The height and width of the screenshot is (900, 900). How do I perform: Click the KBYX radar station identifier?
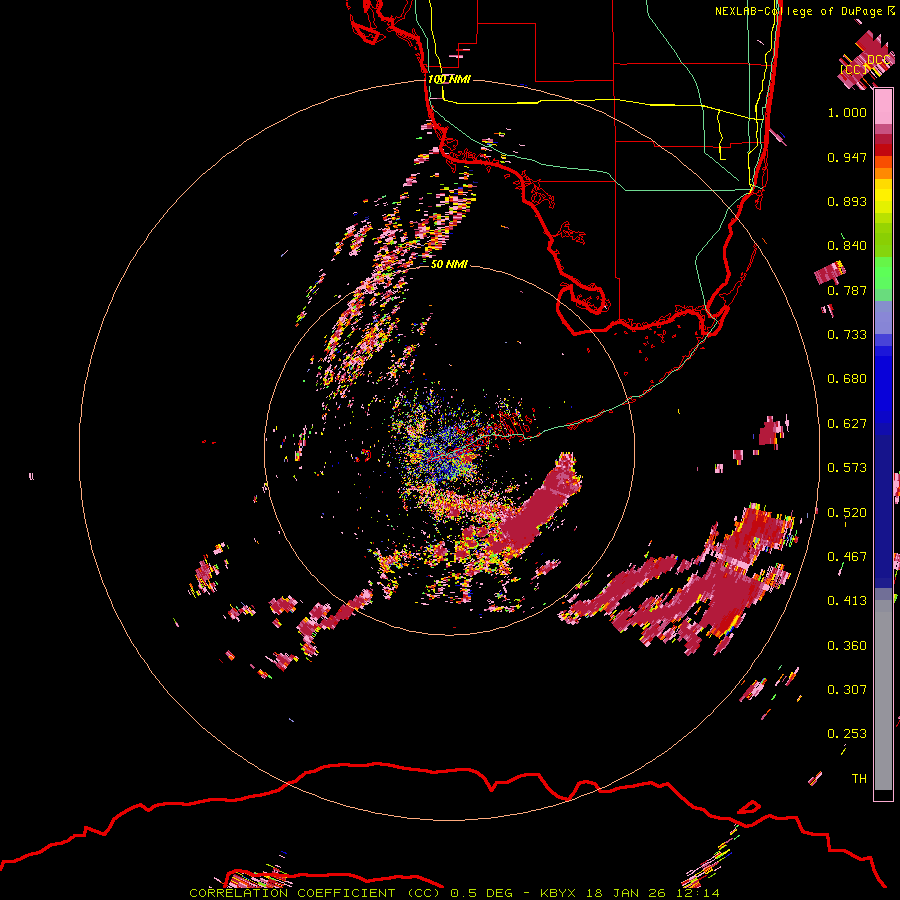coord(557,893)
